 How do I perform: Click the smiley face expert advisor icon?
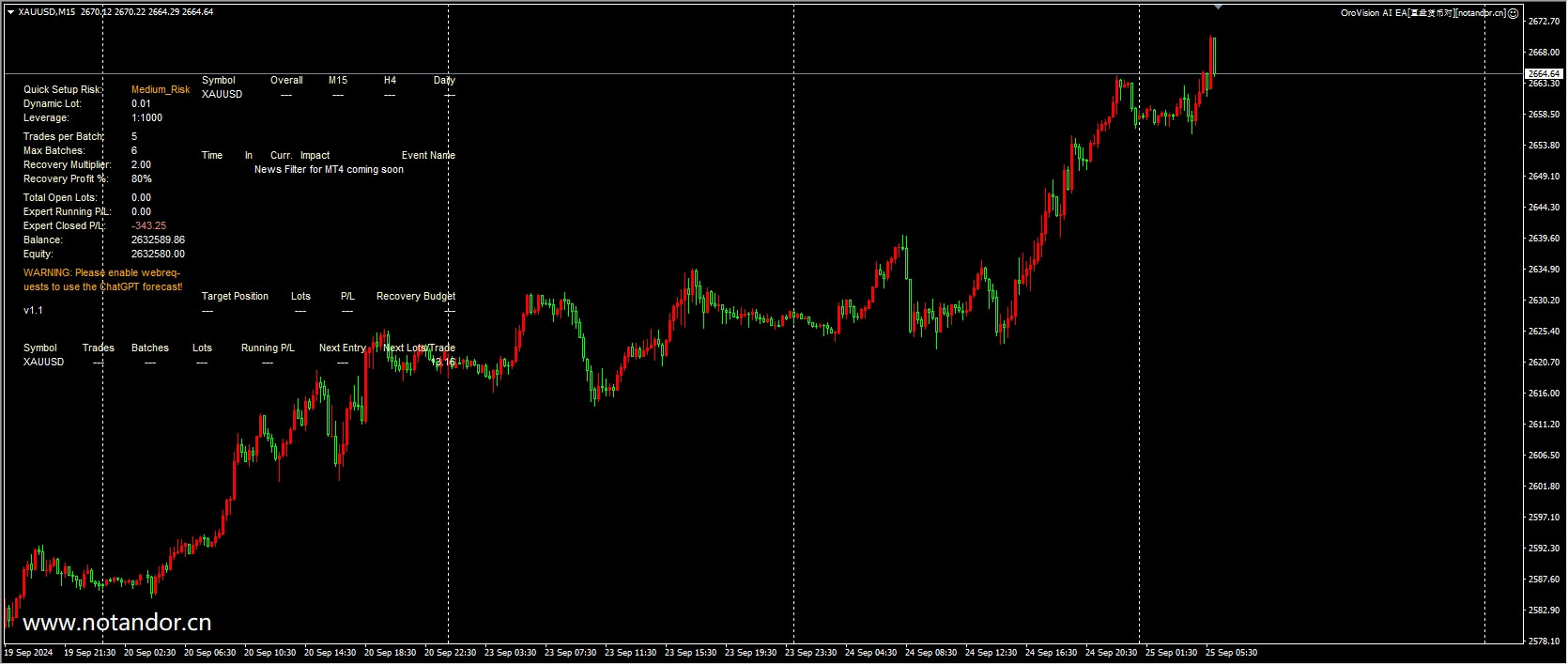1513,13
